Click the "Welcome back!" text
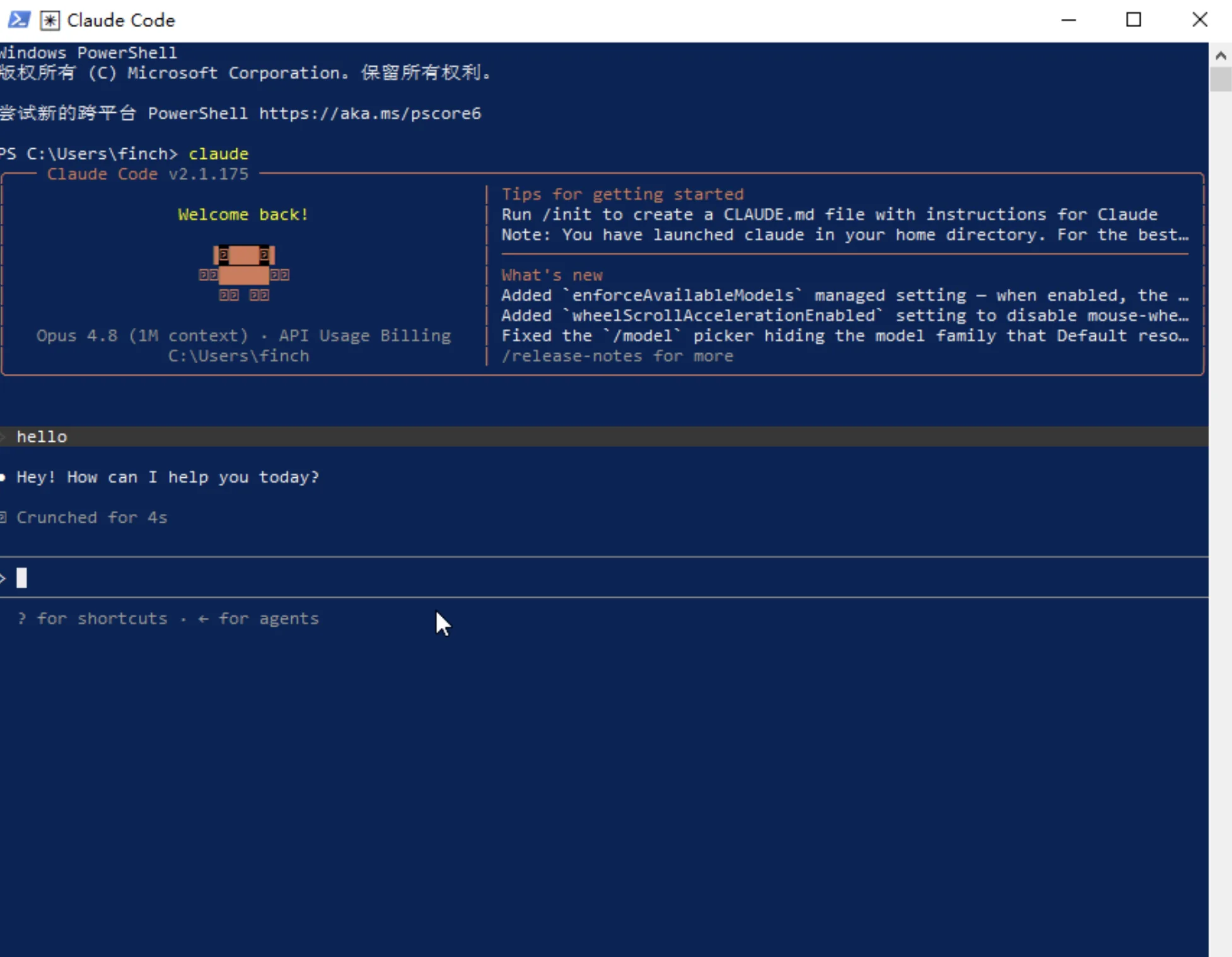Screen dimensions: 1232x957 (x=243, y=214)
